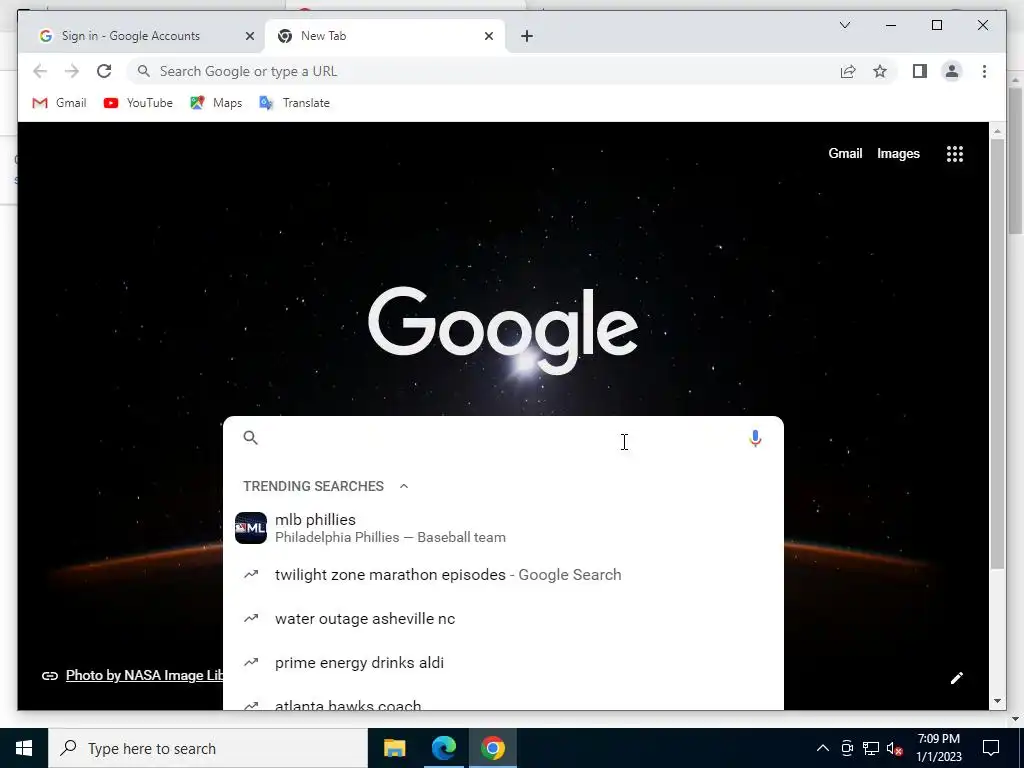Open a new tab with the plus button
Image resolution: width=1024 pixels, height=768 pixels.
pos(527,36)
